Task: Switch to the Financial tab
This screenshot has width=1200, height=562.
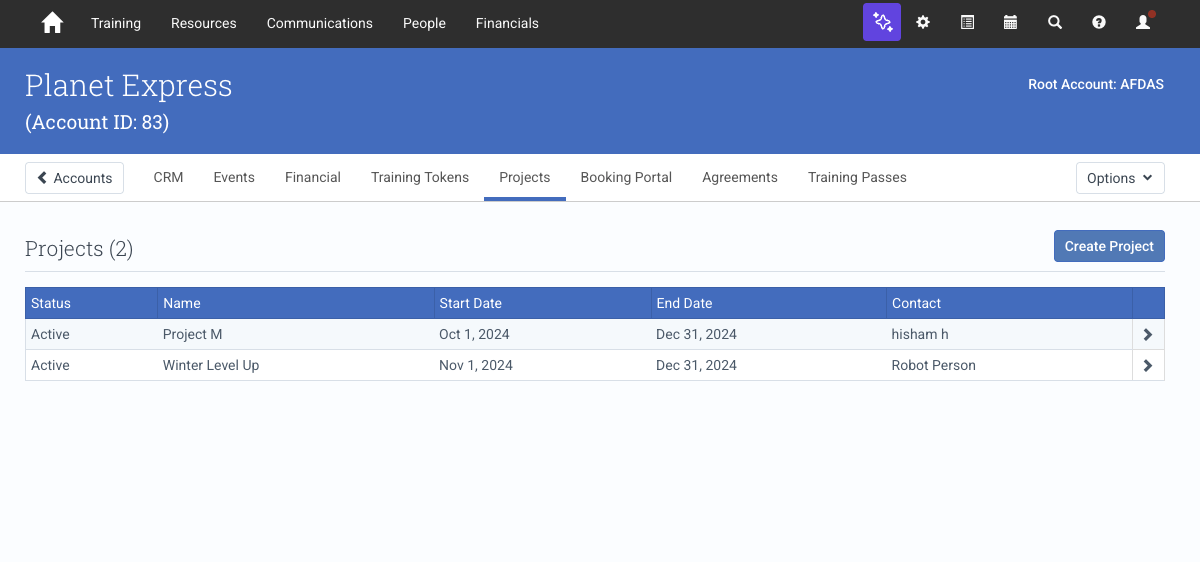Action: (313, 177)
